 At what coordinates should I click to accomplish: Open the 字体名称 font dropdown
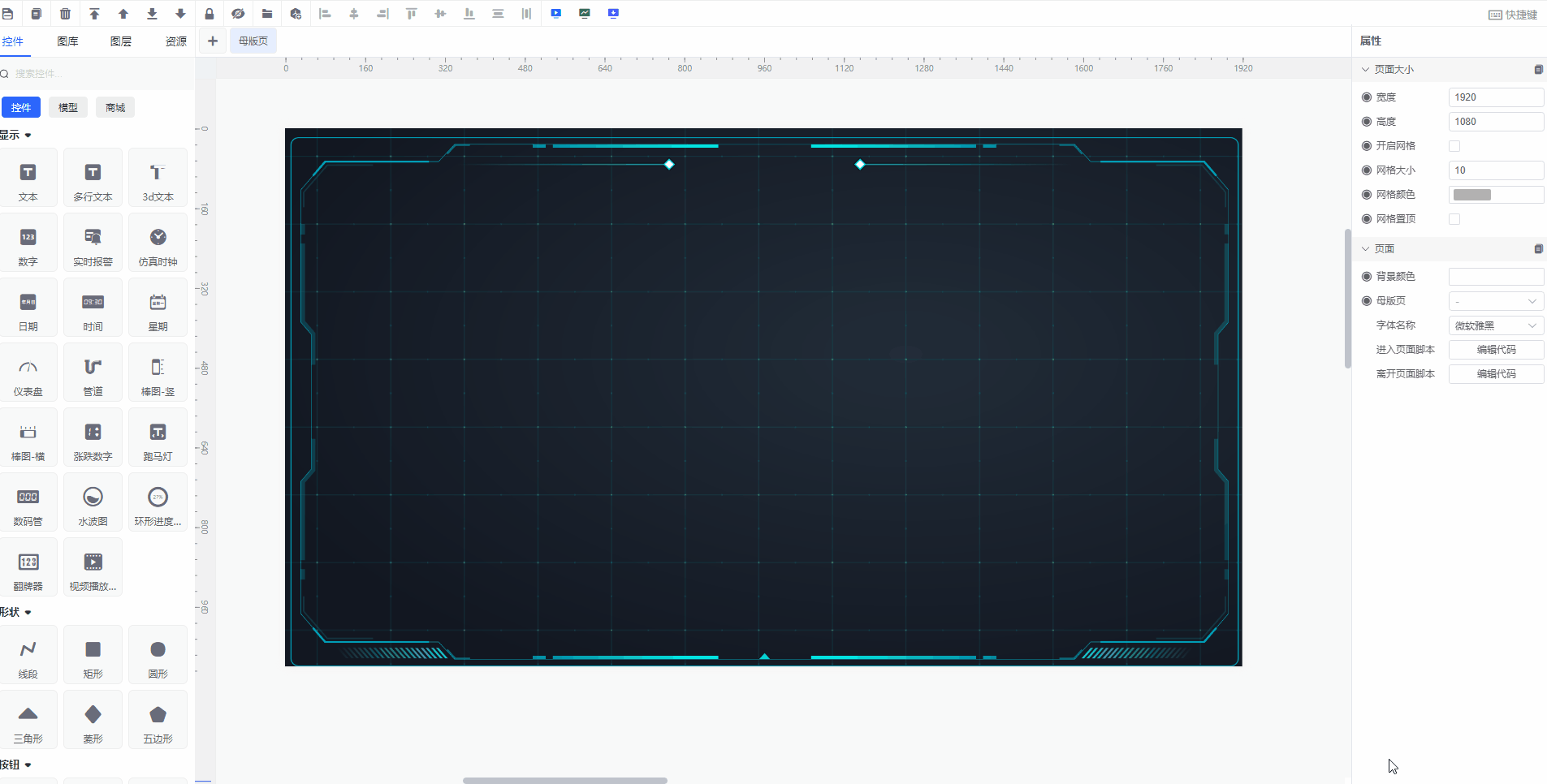(1496, 325)
